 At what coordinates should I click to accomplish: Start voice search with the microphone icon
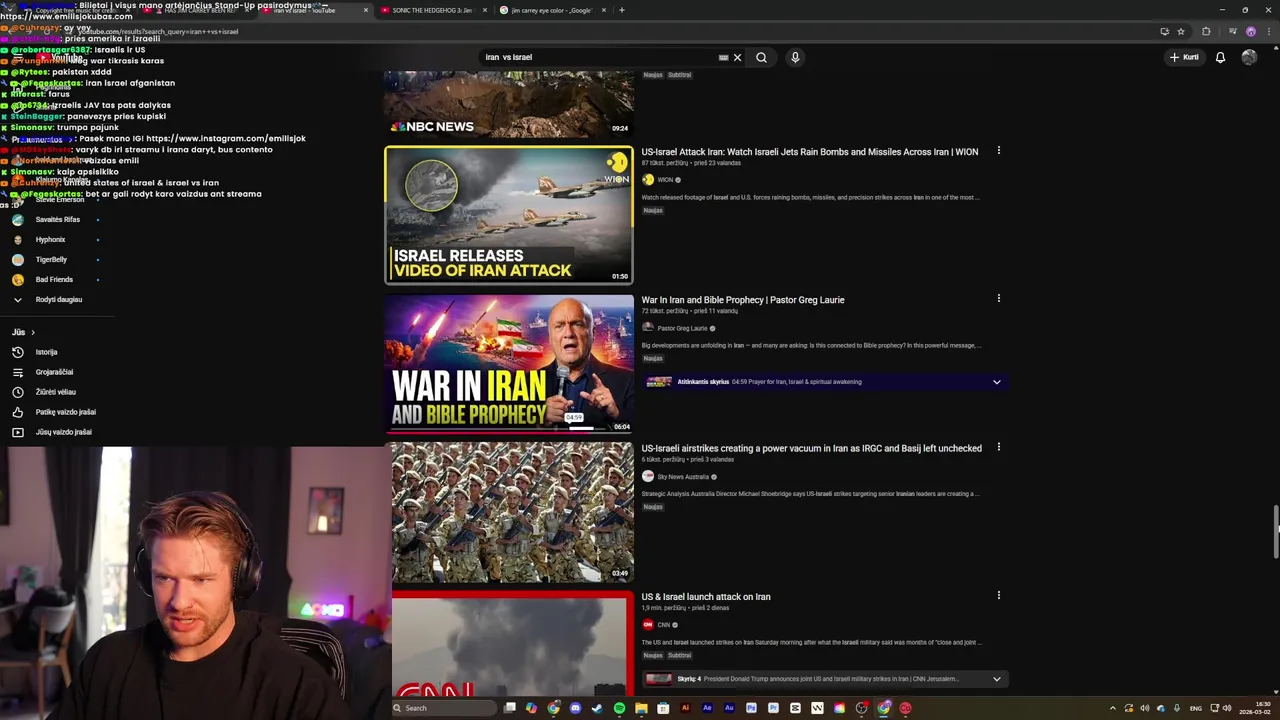coord(795,57)
